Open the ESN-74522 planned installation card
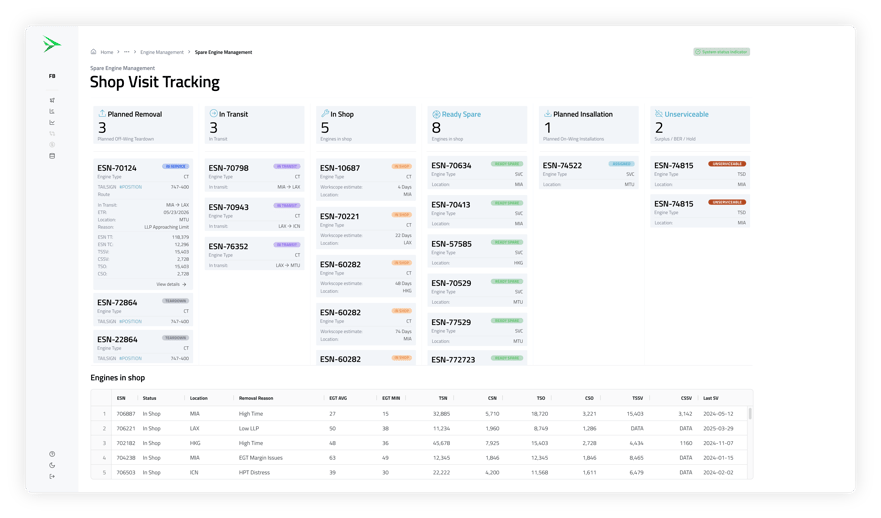The image size is (881, 518). tap(588, 173)
